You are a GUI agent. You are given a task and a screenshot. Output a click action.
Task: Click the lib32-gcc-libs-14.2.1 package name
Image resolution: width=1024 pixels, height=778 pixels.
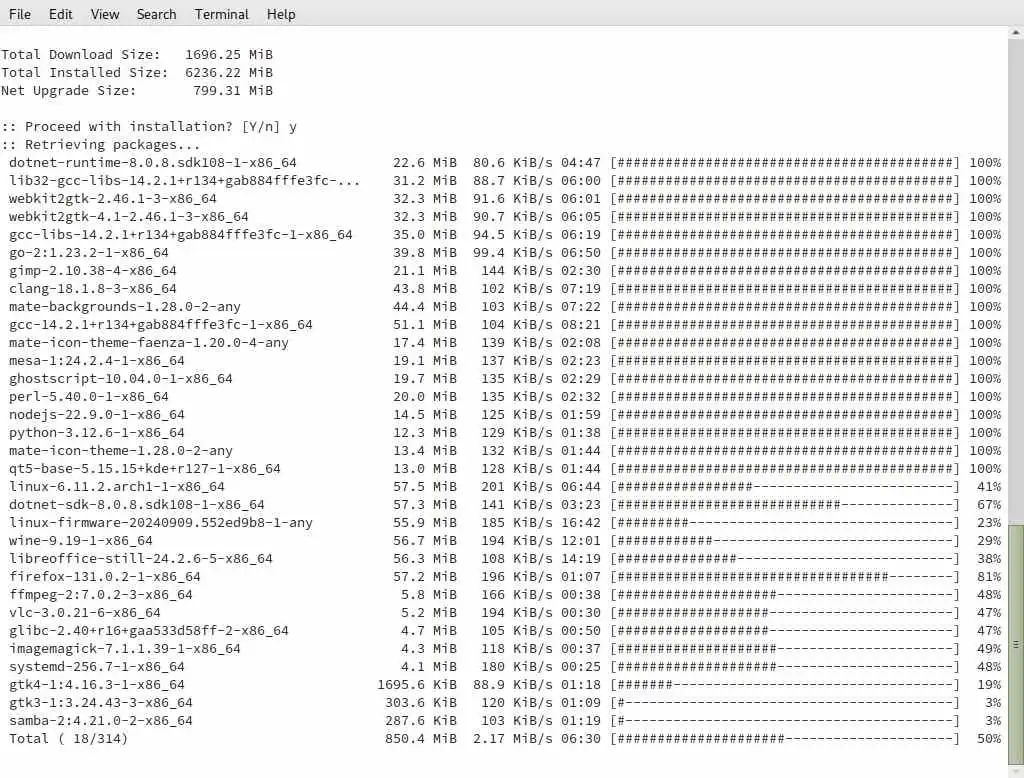(x=184, y=180)
